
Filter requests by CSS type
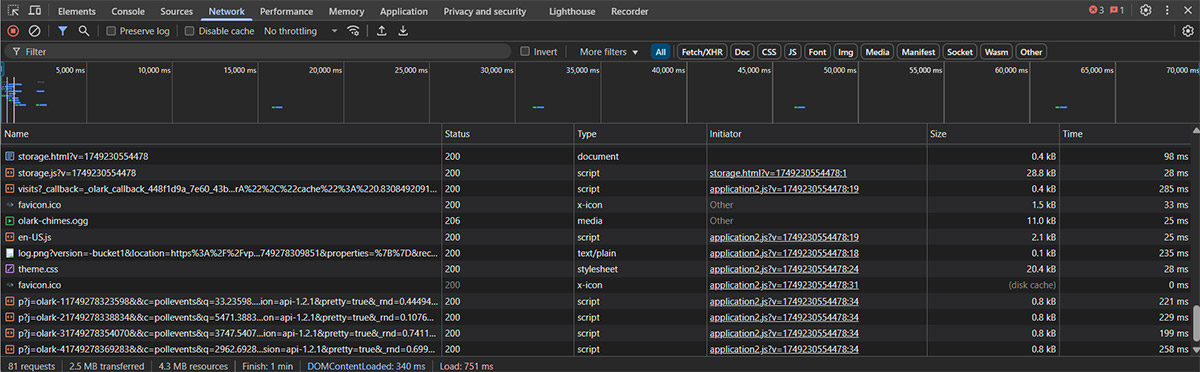pyautogui.click(x=769, y=51)
